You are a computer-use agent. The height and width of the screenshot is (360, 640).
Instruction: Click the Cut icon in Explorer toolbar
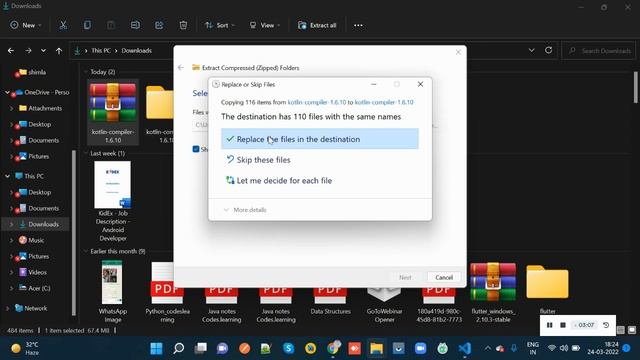coord(63,25)
